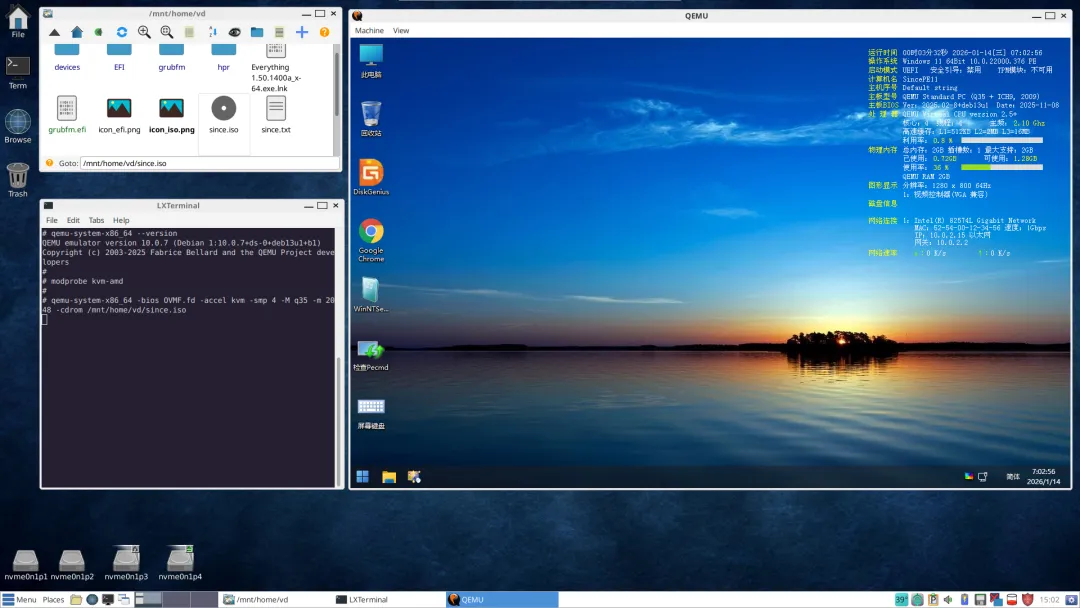Switch to /mnt/home/vd taskbar window button

276,600
